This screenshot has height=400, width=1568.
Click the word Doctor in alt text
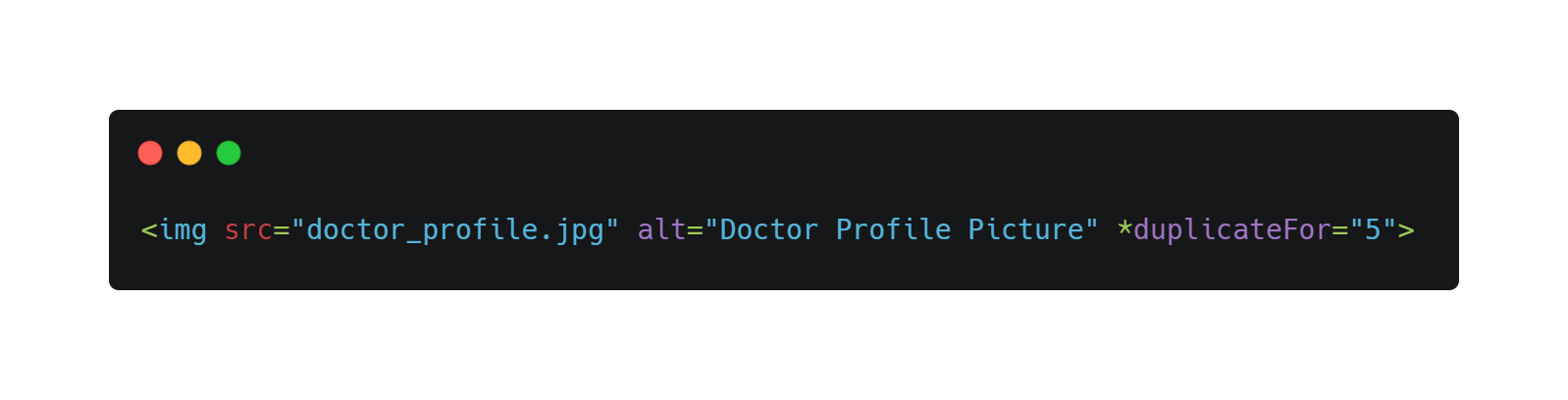coord(770,229)
